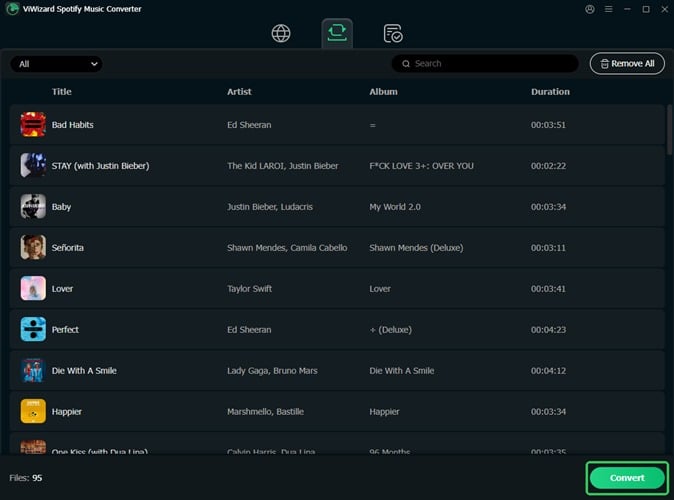Click the Bad Habits album thumbnail
674x500 pixels.
33,125
